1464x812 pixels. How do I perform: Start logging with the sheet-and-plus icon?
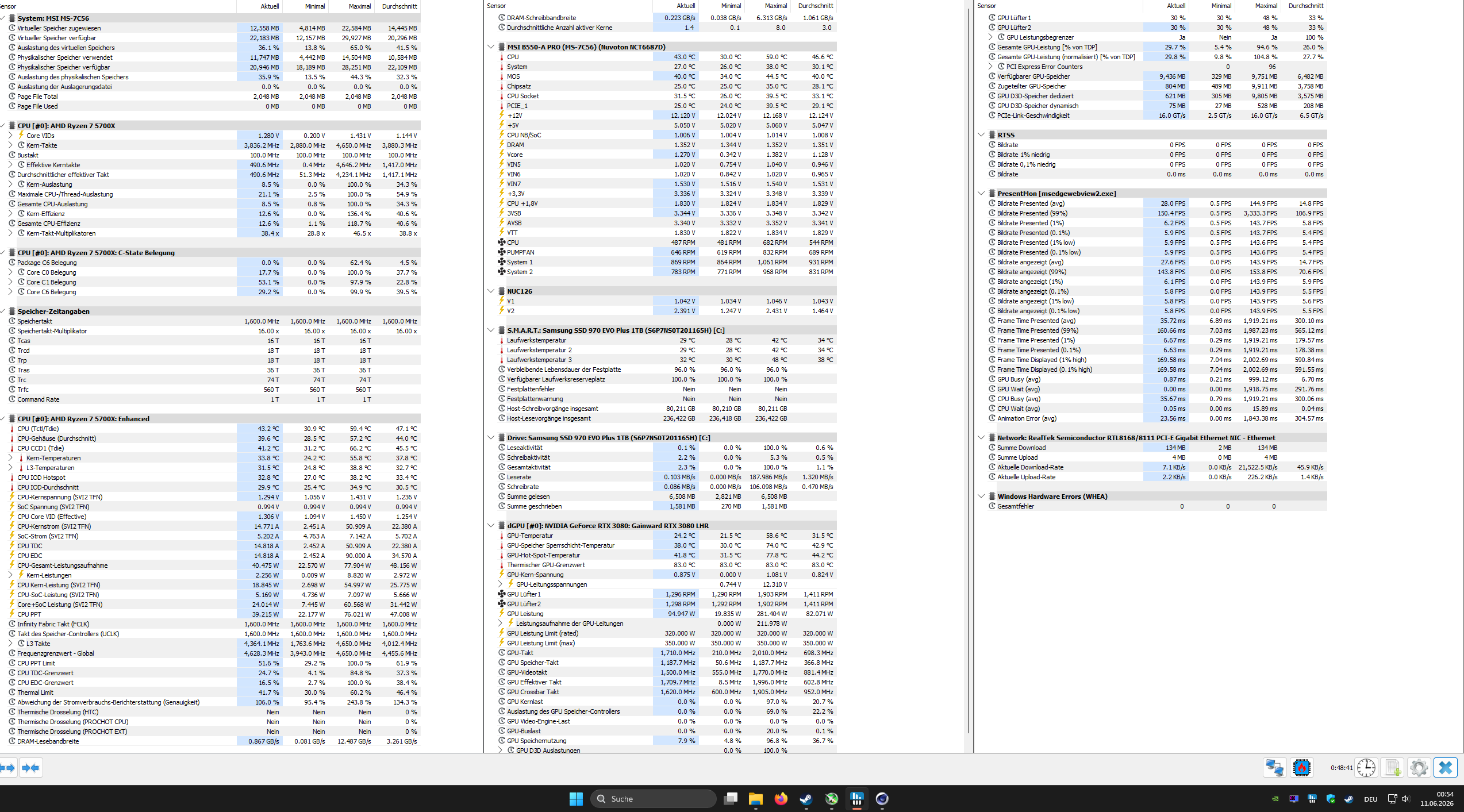tap(1393, 768)
